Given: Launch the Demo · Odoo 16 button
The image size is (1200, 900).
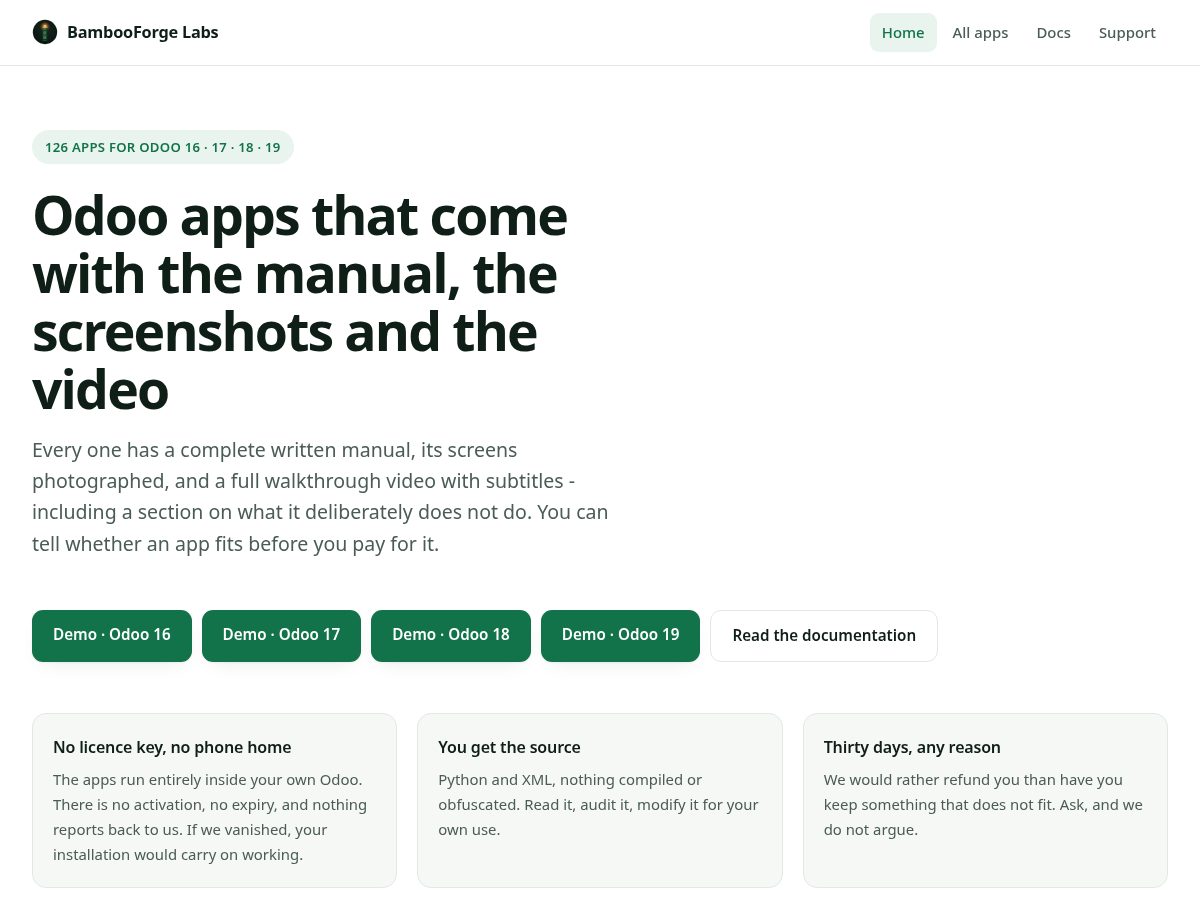Looking at the screenshot, I should click(112, 635).
